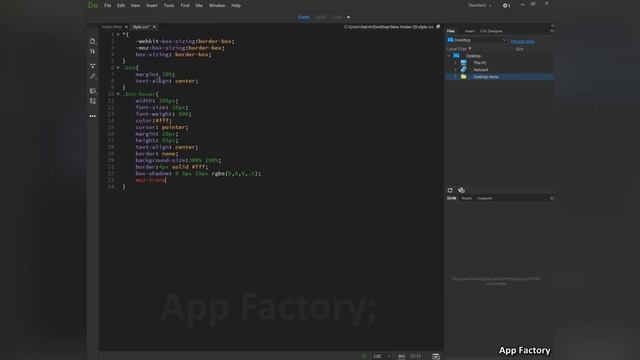Screen dimensions: 640x360
Task: Click the Apply Comment toolbar icon
Action: click(x=93, y=91)
